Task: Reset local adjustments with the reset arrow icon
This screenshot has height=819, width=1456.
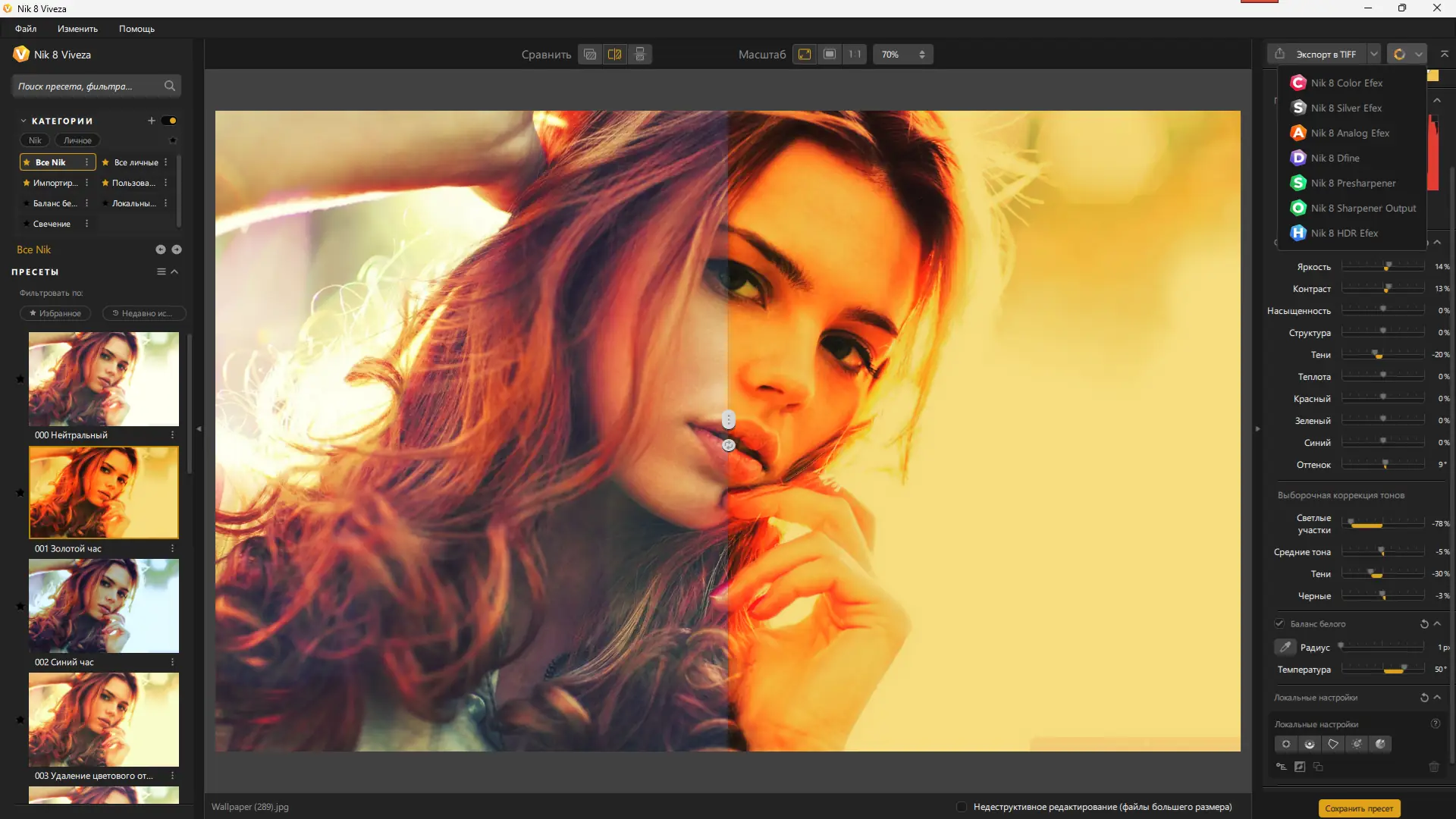Action: point(1424,697)
